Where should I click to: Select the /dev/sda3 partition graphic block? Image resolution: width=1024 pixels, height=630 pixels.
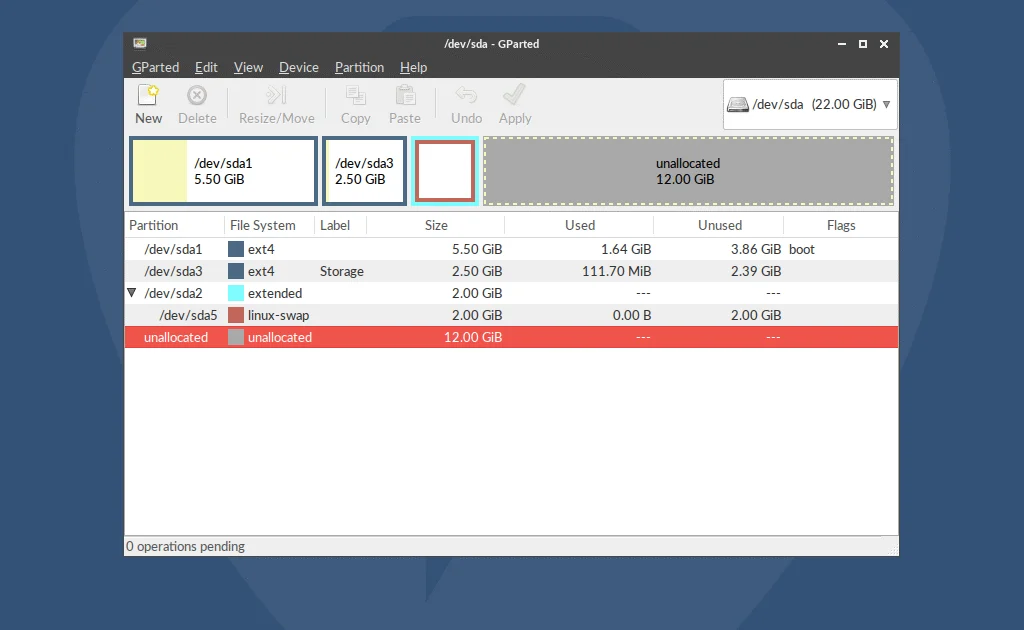363,170
